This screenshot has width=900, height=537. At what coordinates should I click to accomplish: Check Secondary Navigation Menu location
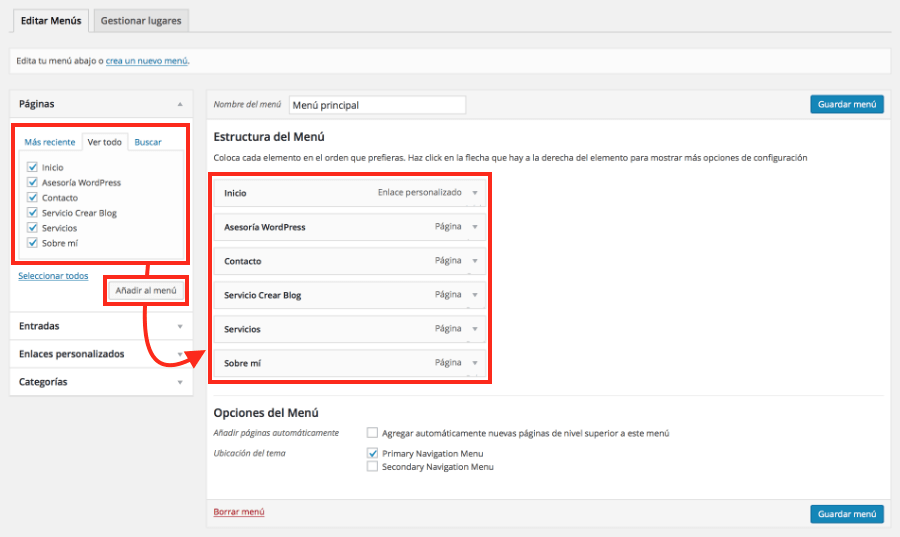click(372, 467)
